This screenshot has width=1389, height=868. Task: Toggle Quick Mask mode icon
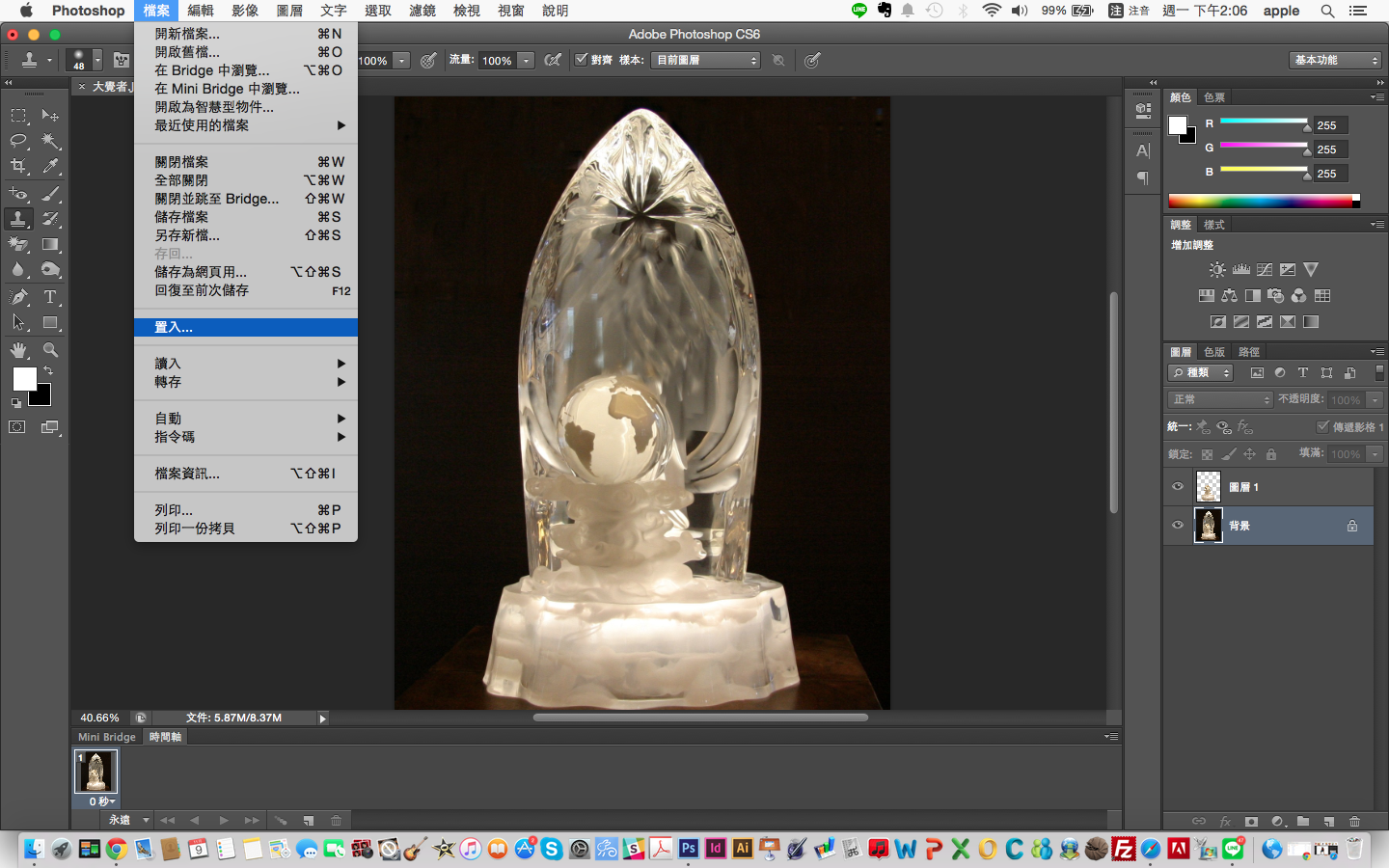17,427
